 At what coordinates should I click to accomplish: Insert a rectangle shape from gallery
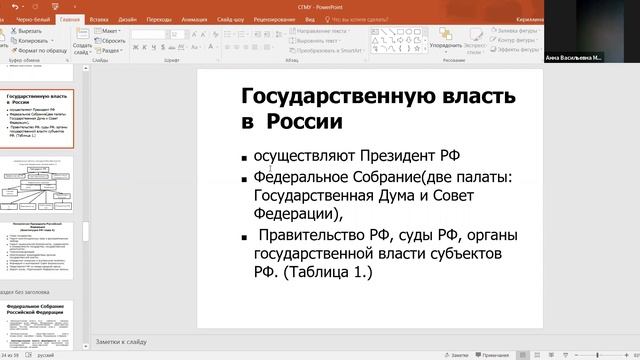click(x=400, y=32)
